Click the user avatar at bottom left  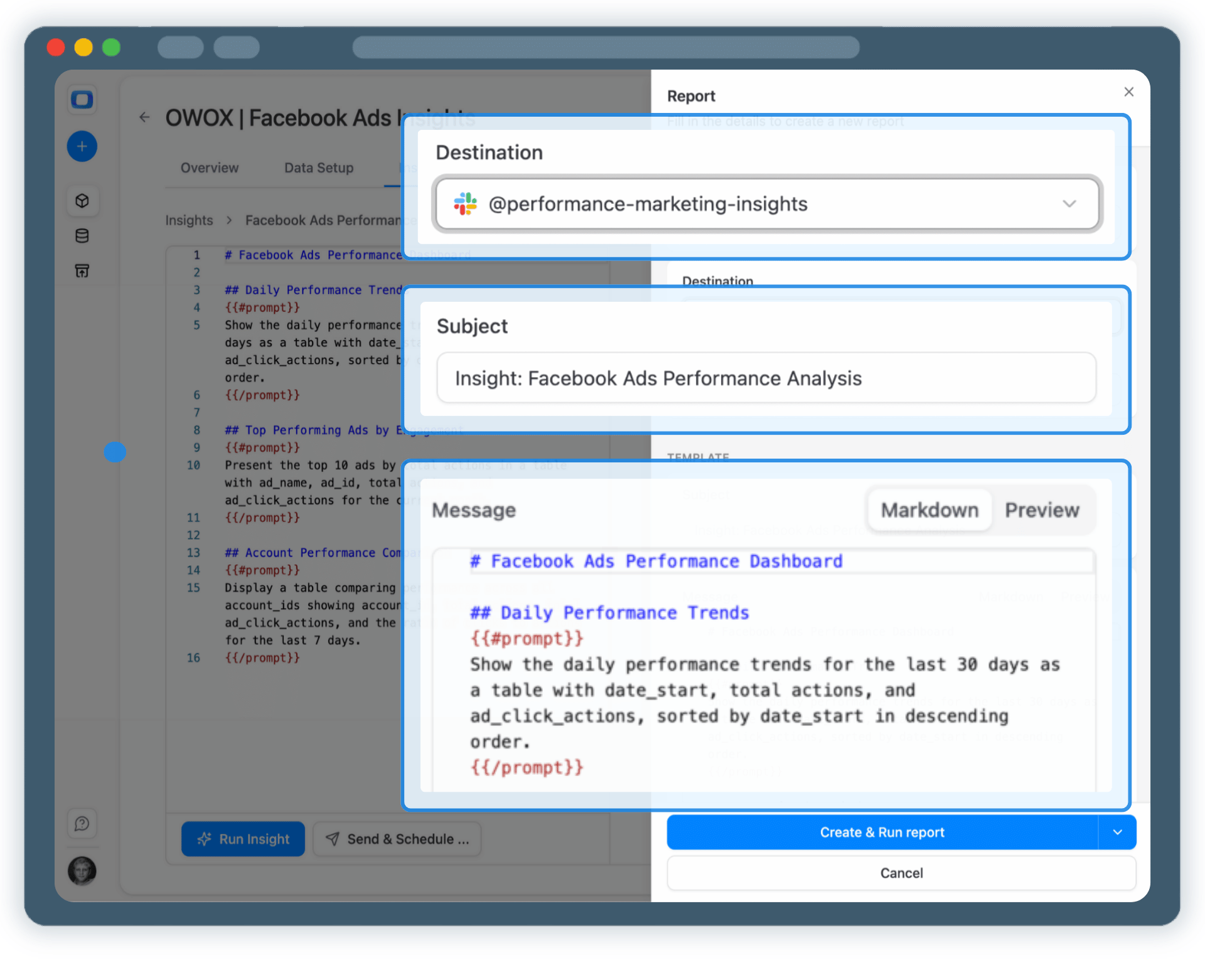point(82,871)
